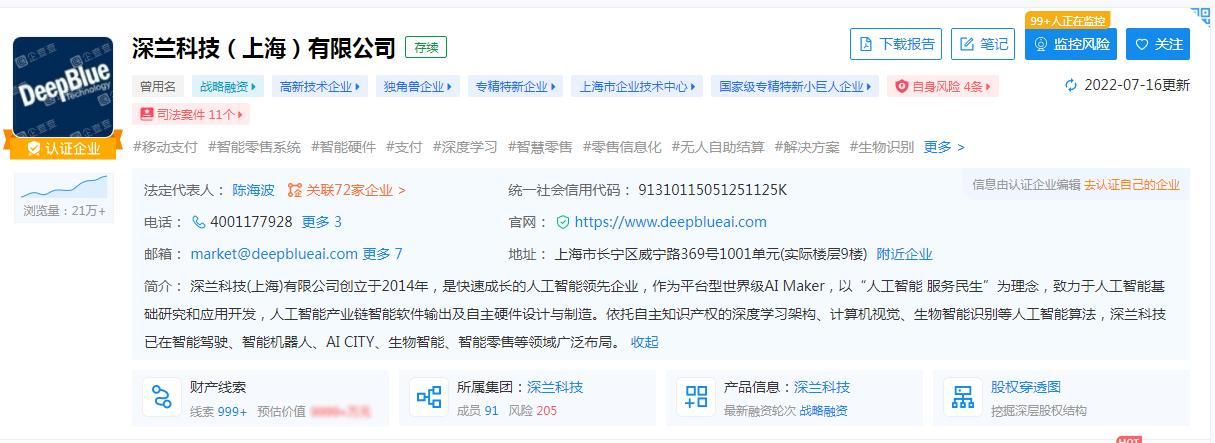Click the #生物识别 hashtag
Viewport: 1215px width, 443px height.
tap(882, 147)
